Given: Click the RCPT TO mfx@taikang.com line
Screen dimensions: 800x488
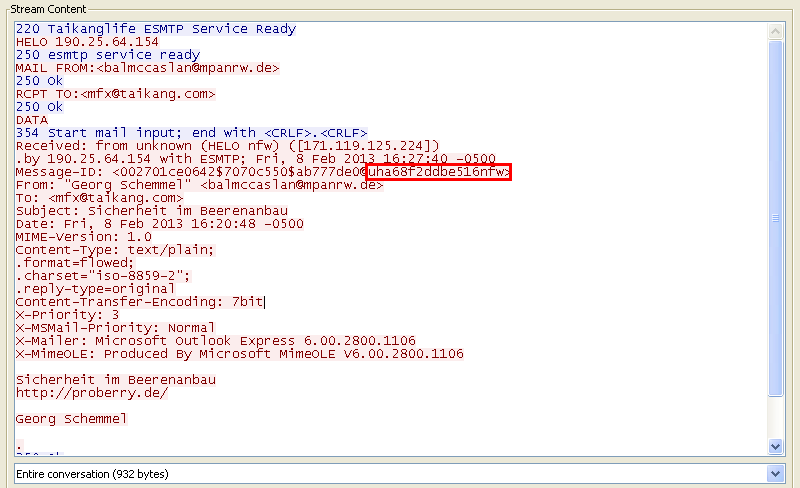Looking at the screenshot, I should 116,94.
